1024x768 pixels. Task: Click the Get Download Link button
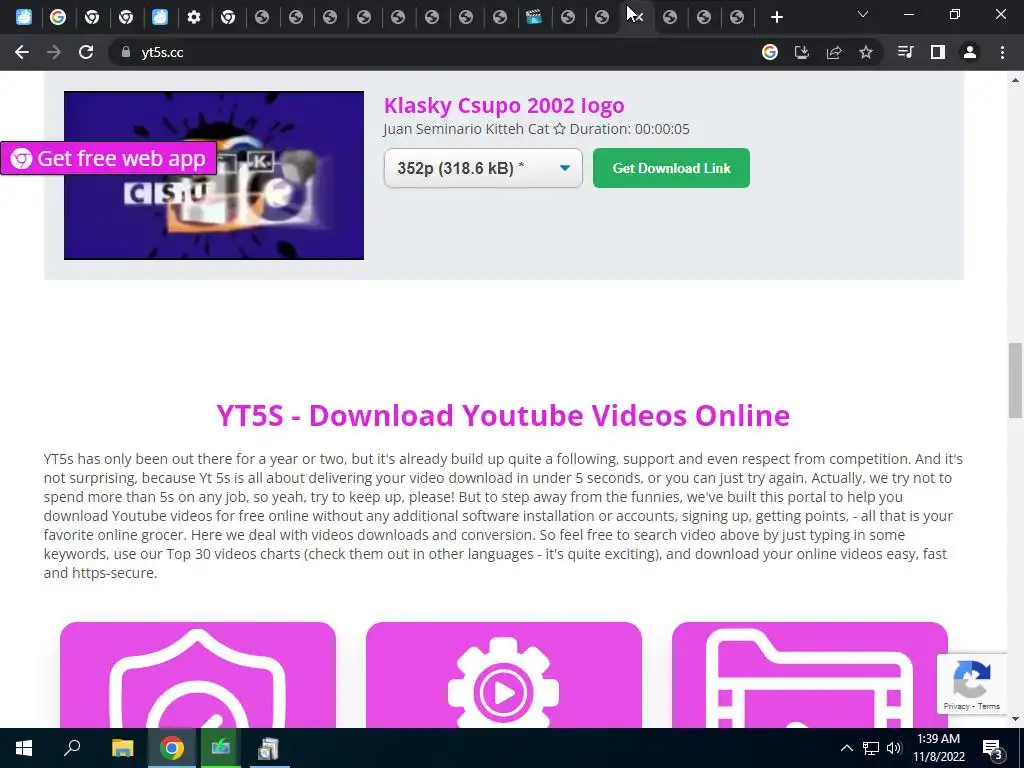click(671, 168)
